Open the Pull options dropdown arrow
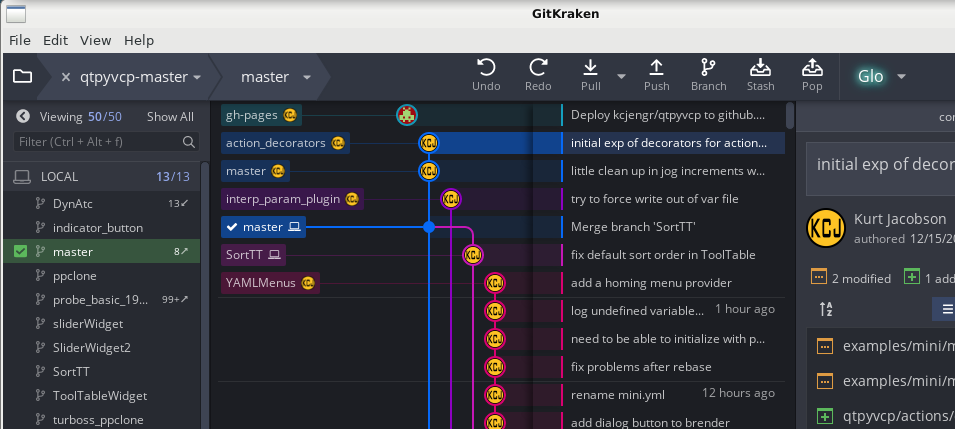 coord(621,76)
